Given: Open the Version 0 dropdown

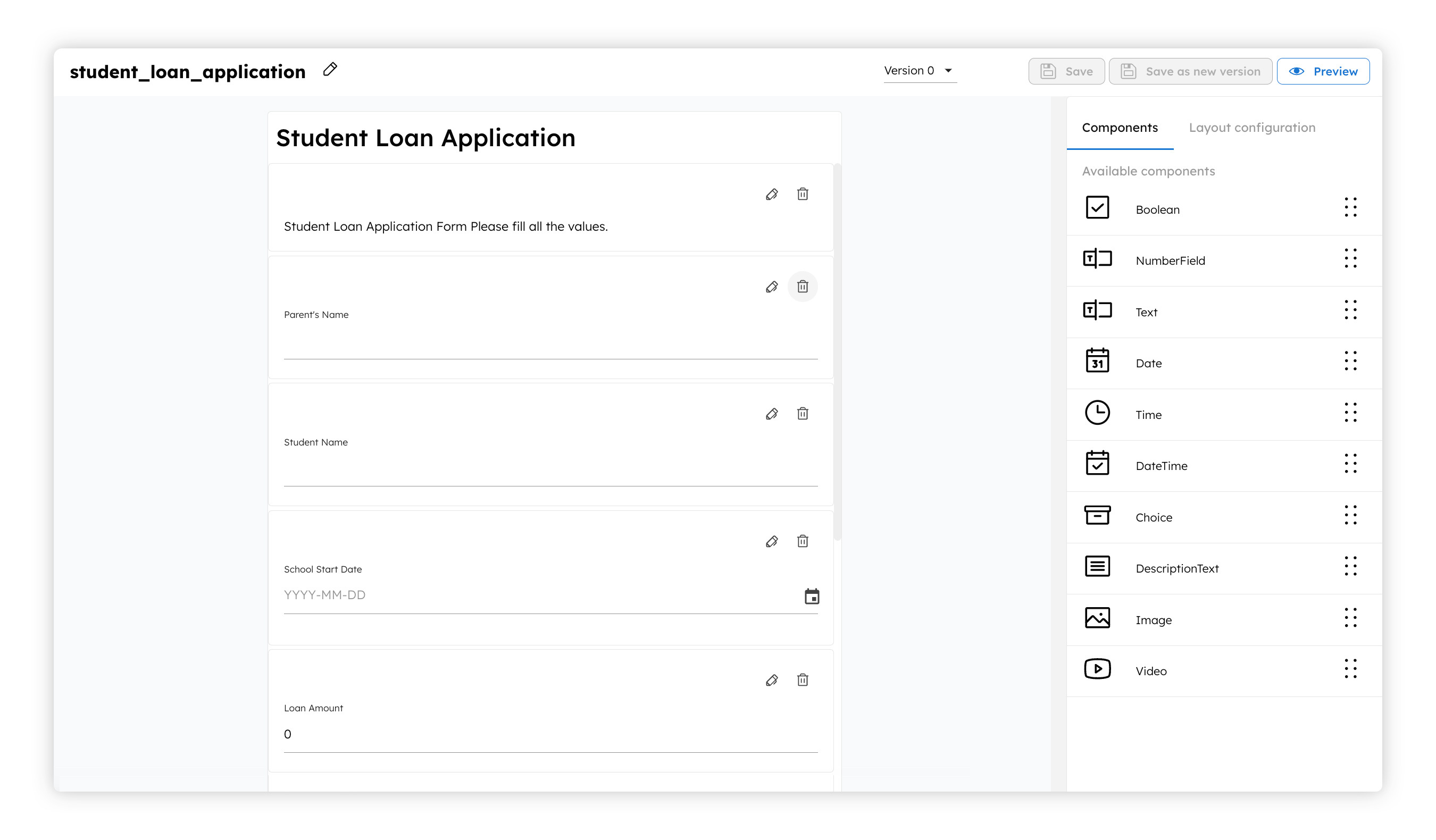Looking at the screenshot, I should click(919, 70).
